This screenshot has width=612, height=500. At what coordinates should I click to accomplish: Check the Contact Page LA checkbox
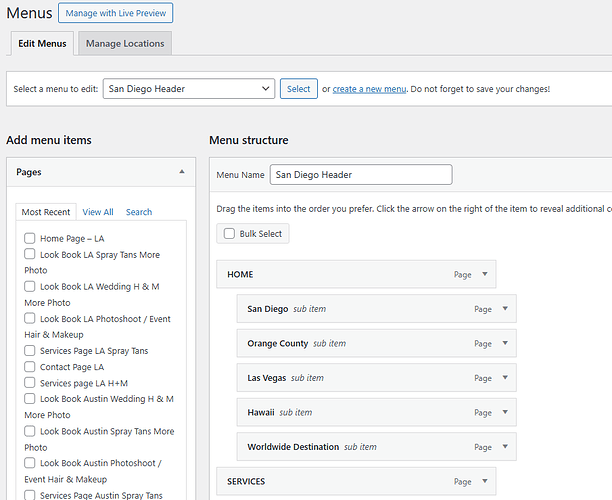tap(30, 367)
